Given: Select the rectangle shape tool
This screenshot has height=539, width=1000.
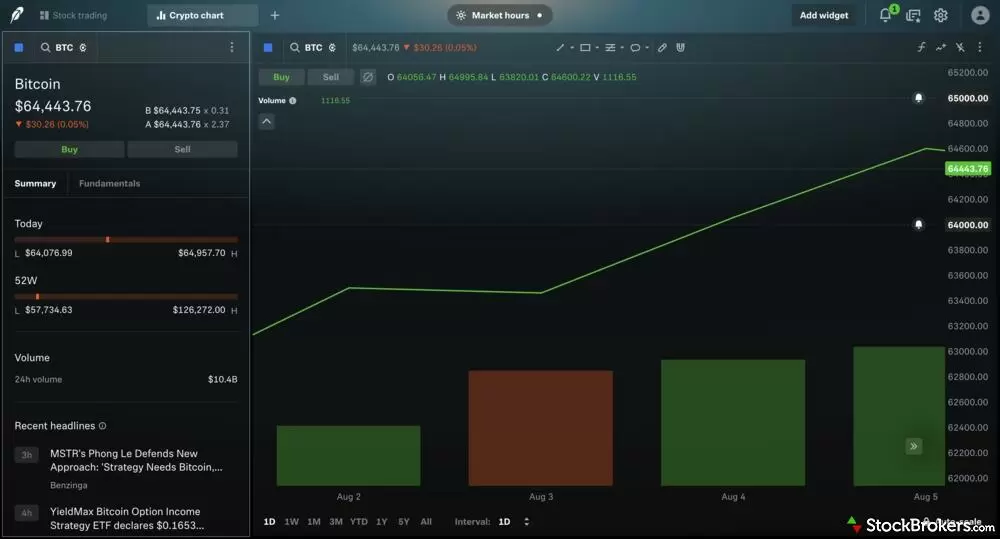Looking at the screenshot, I should (585, 48).
